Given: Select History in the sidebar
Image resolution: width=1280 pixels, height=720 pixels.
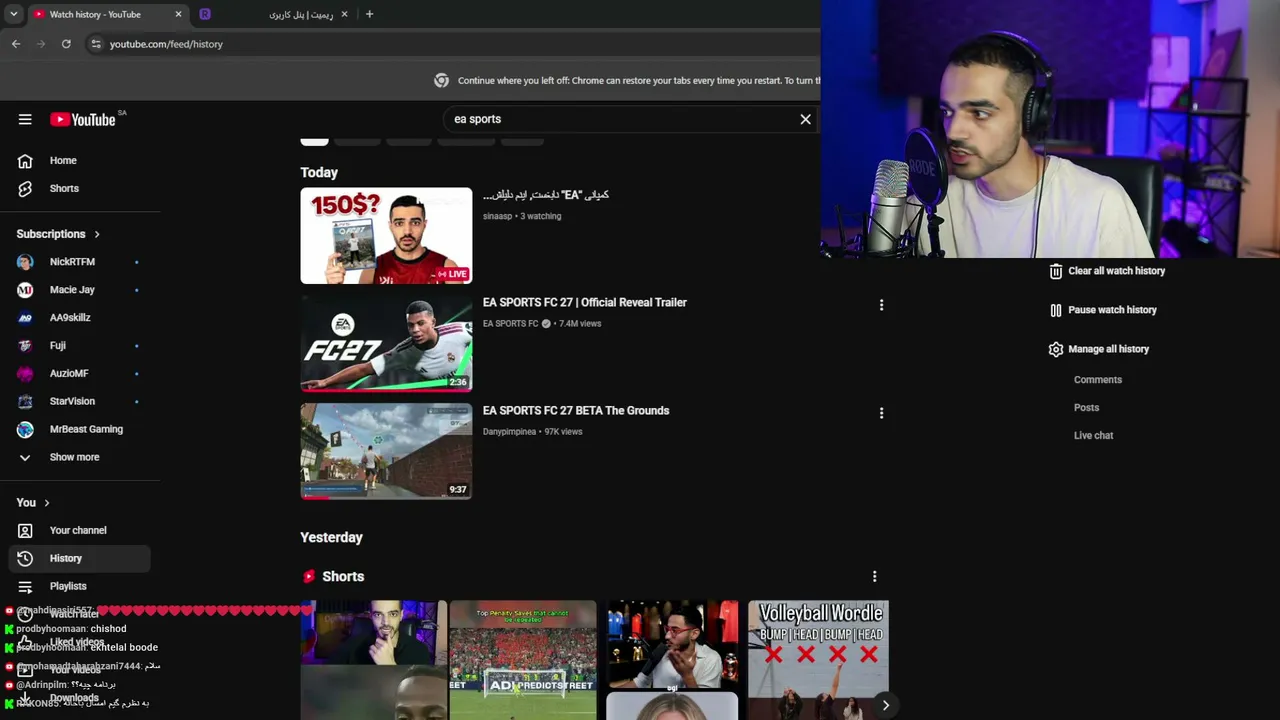Looking at the screenshot, I should click(x=80, y=558).
